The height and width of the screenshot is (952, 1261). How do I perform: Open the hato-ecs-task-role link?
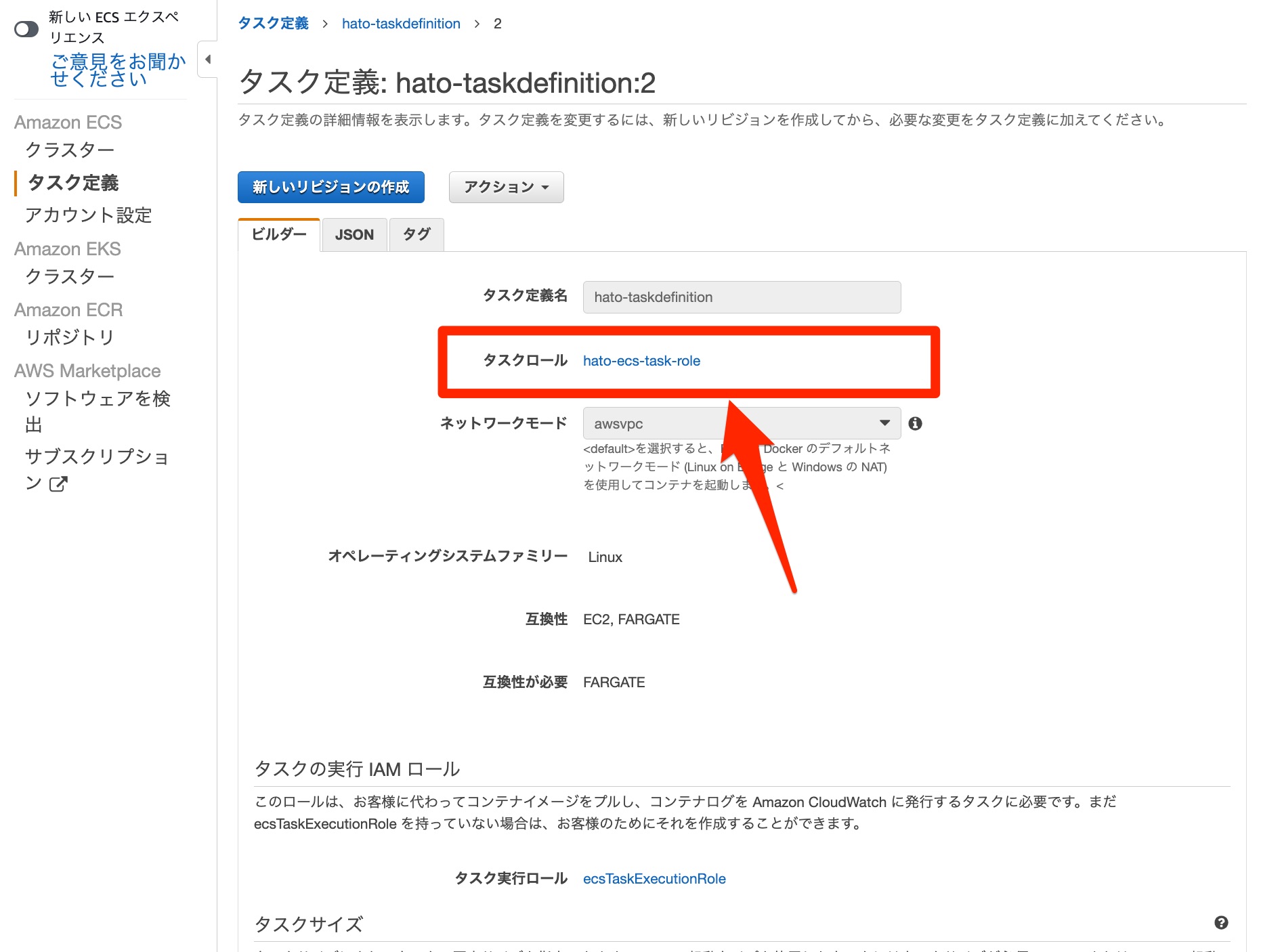(641, 361)
